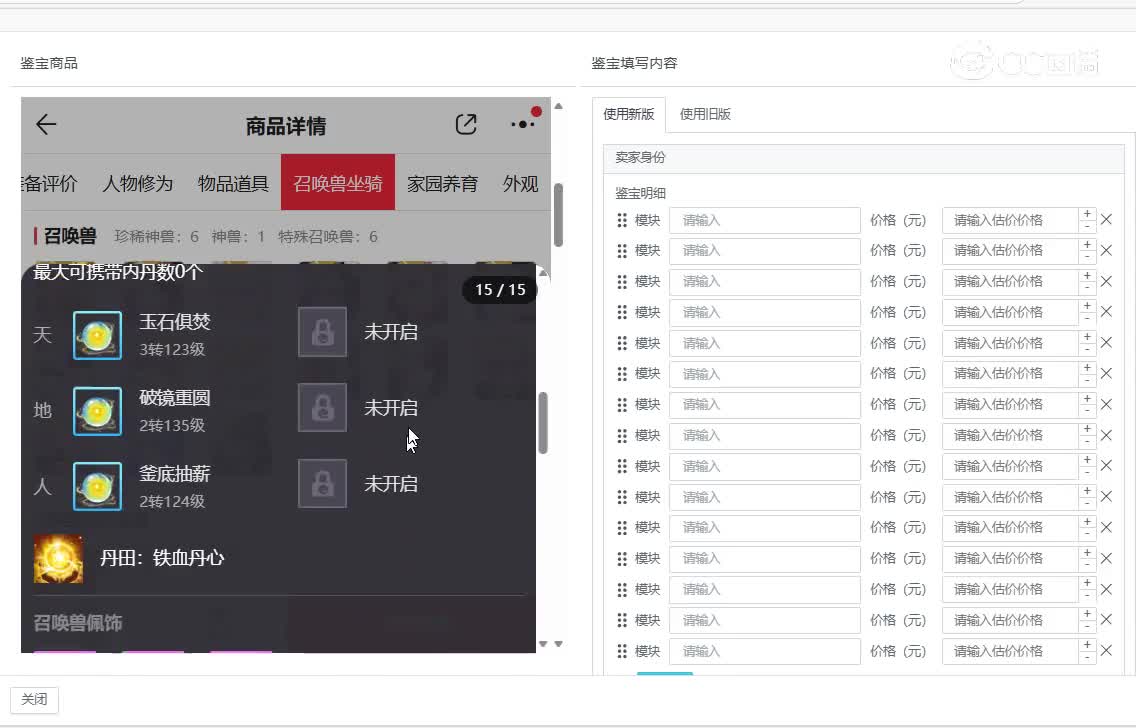Select the 釜底抽薪 inner pill icon
Screen dimensions: 1136x728
[x=97, y=487]
